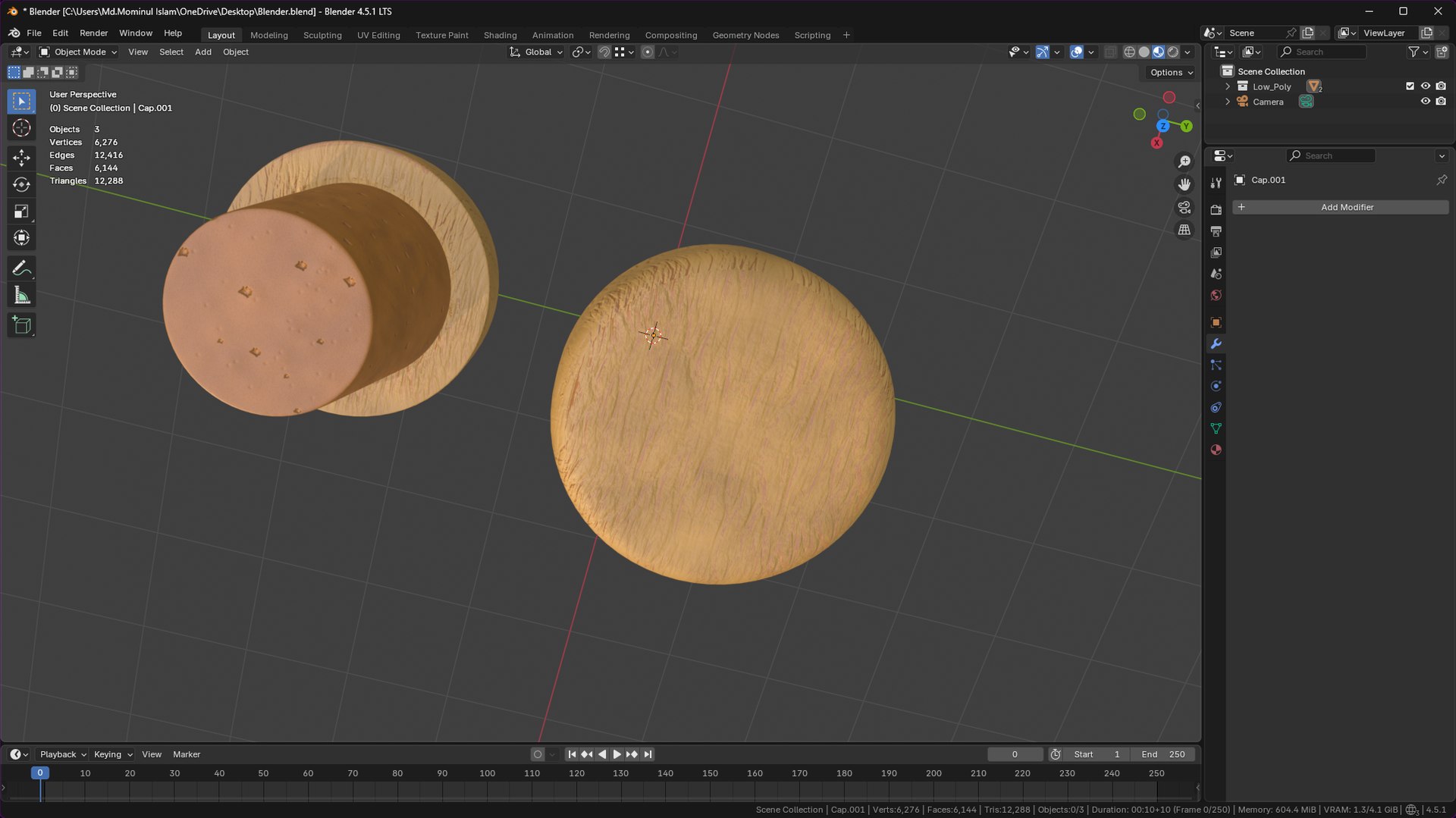Screen dimensions: 1456x818
Task: Select the Cursor tool in the viewport toolbar
Action: tap(21, 127)
